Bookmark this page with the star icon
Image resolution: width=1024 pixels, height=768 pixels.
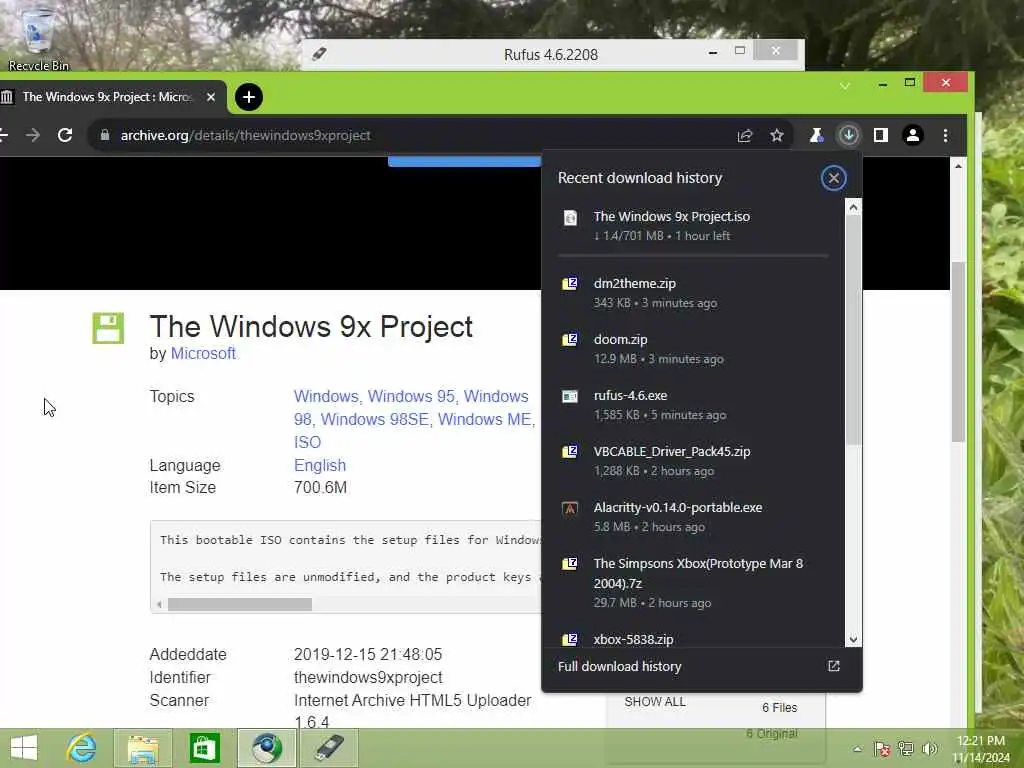pos(776,135)
